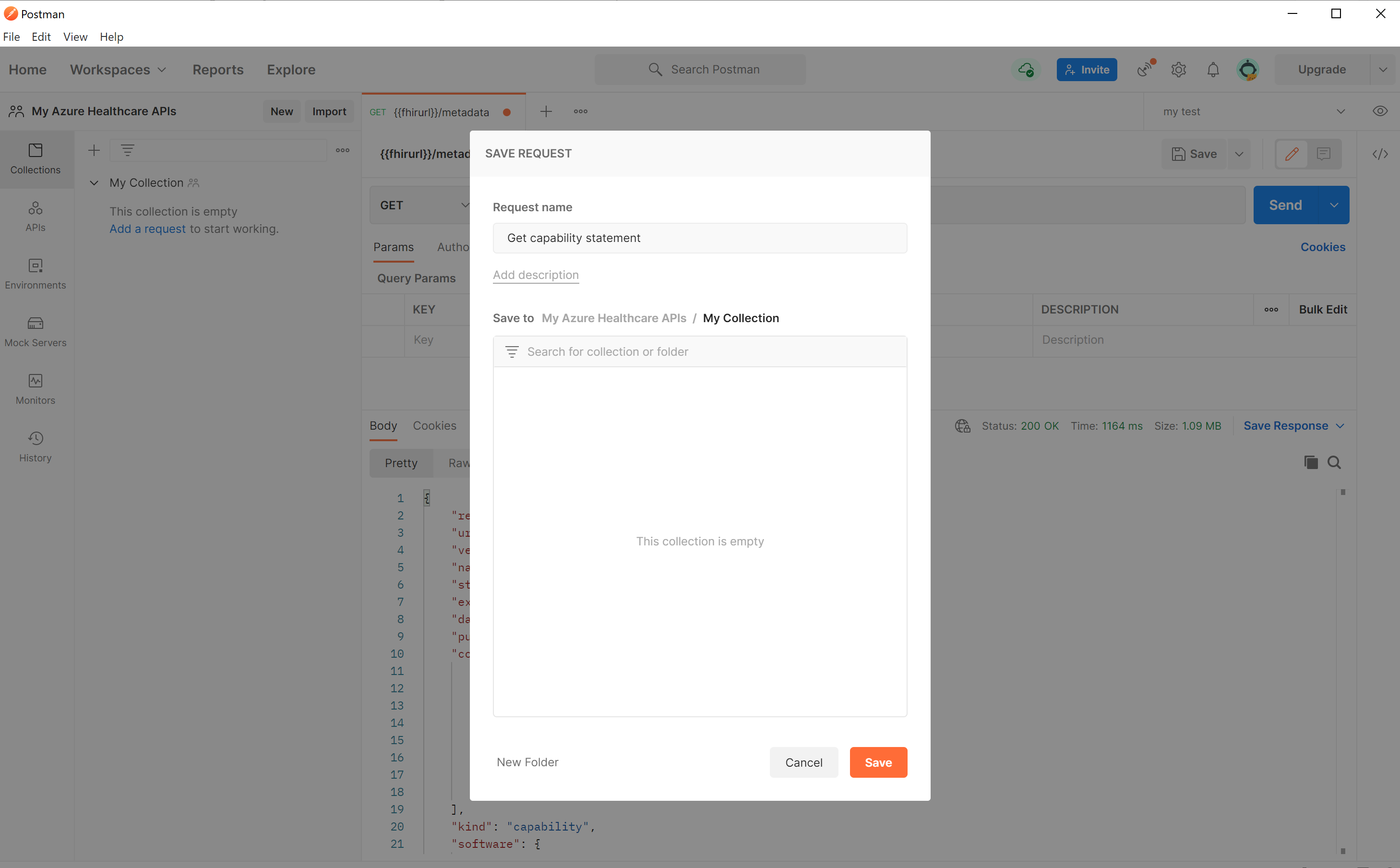Viewport: 1400px width, 868px height.
Task: Open the Monitors sidebar panel
Action: click(x=36, y=389)
